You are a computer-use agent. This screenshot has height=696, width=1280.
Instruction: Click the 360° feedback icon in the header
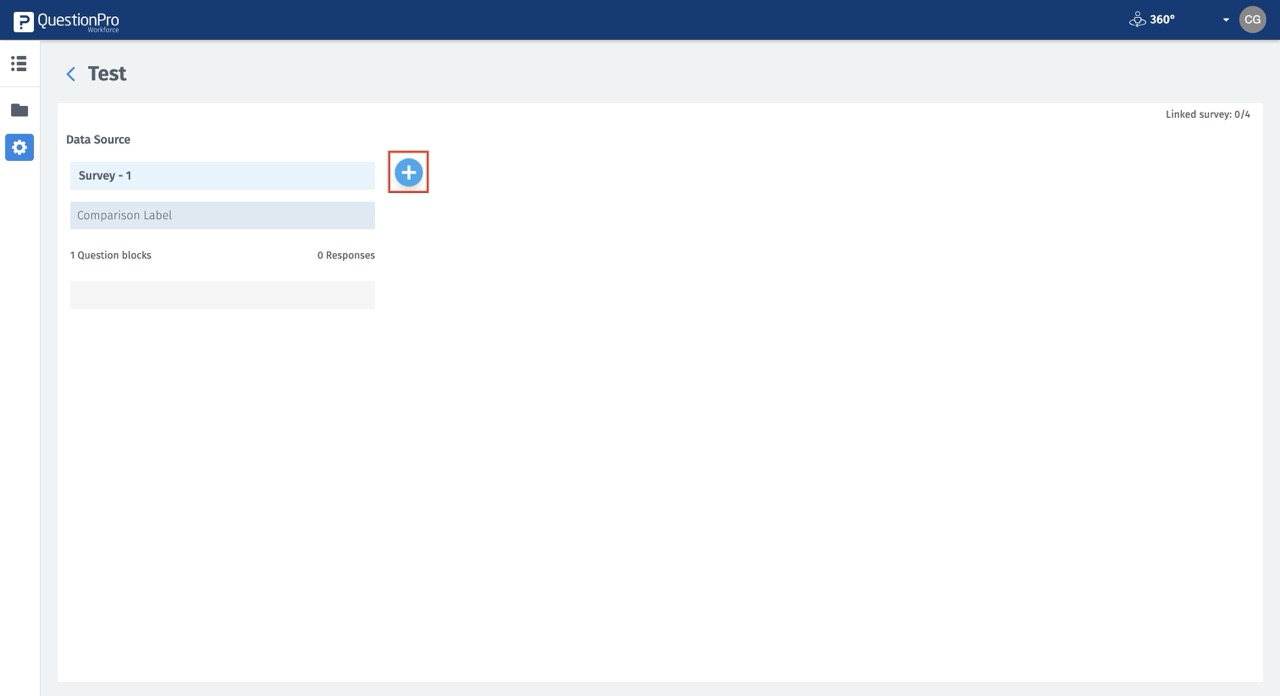(1137, 18)
